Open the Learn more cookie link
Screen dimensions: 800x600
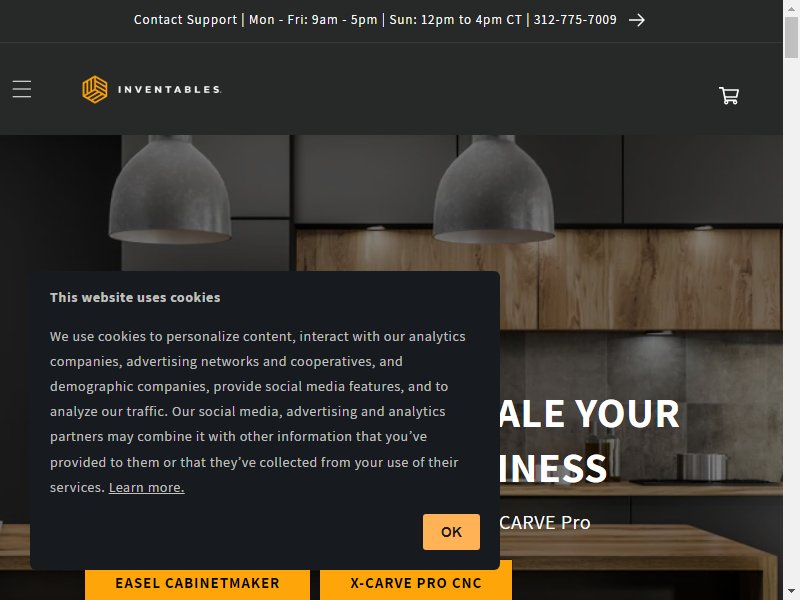146,488
